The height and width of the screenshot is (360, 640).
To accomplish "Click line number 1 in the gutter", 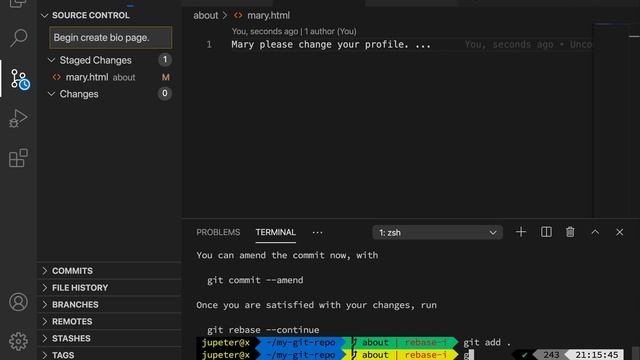I will point(209,44).
